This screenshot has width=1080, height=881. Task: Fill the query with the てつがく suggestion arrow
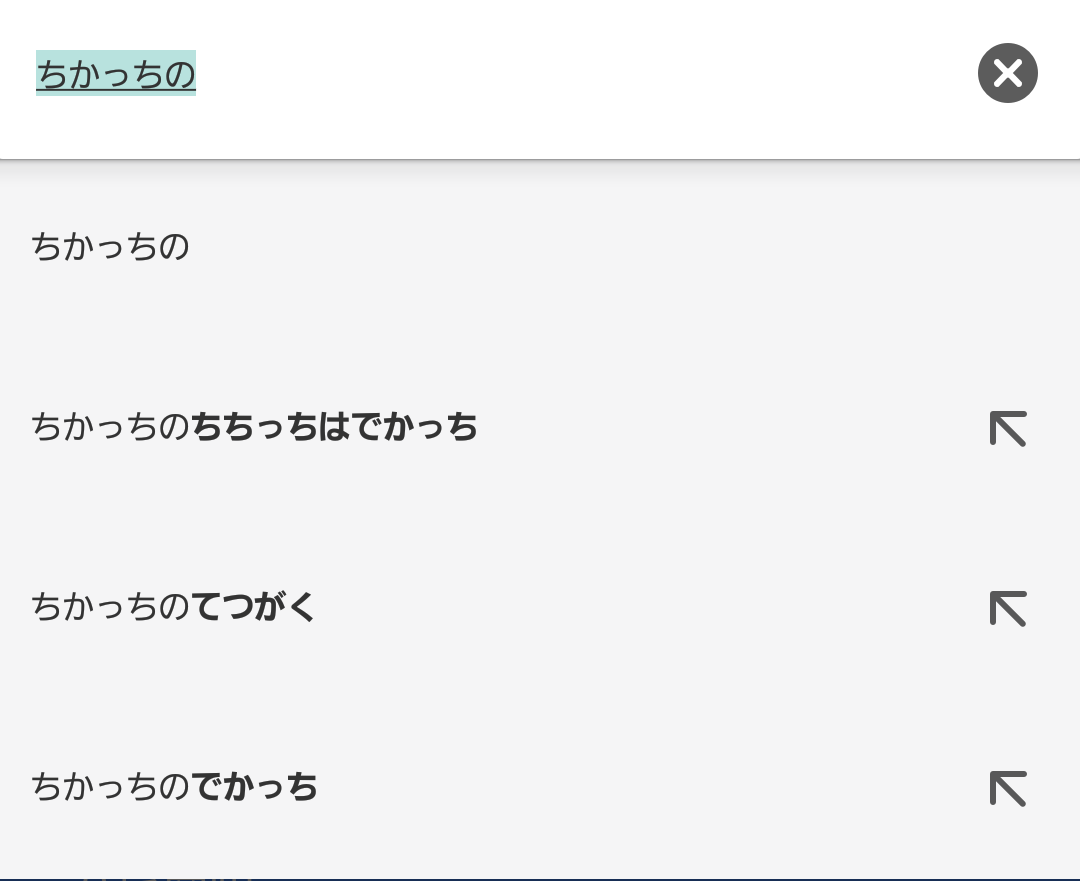tap(1008, 608)
